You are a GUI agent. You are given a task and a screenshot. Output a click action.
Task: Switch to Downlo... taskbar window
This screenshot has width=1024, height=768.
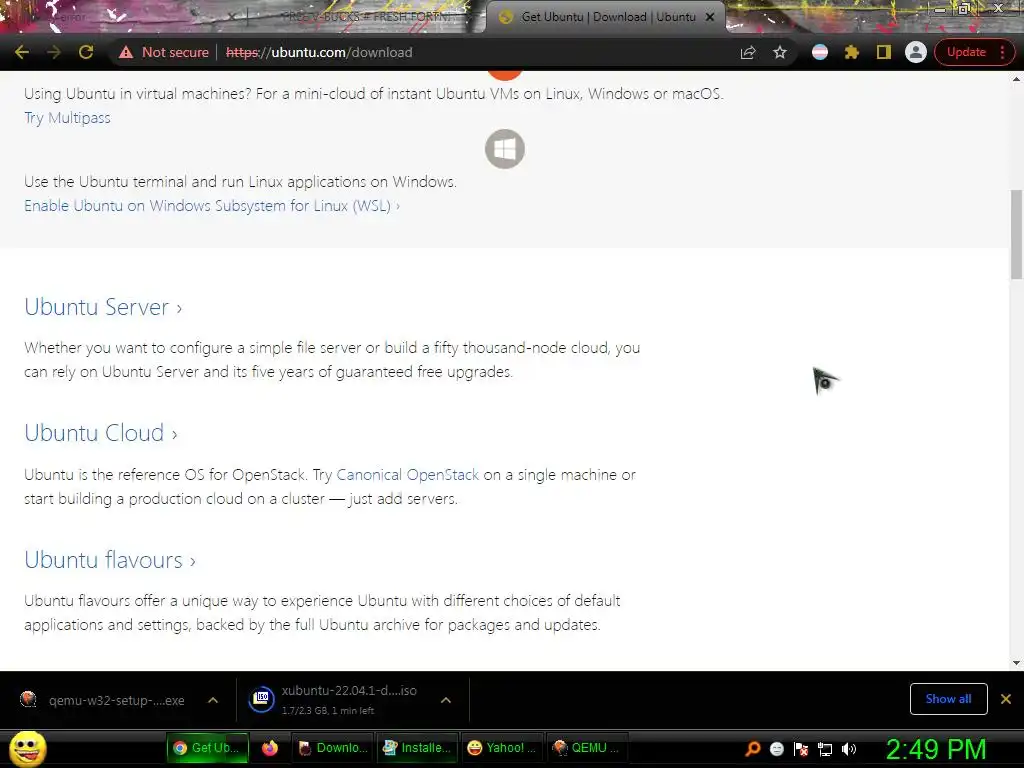333,748
